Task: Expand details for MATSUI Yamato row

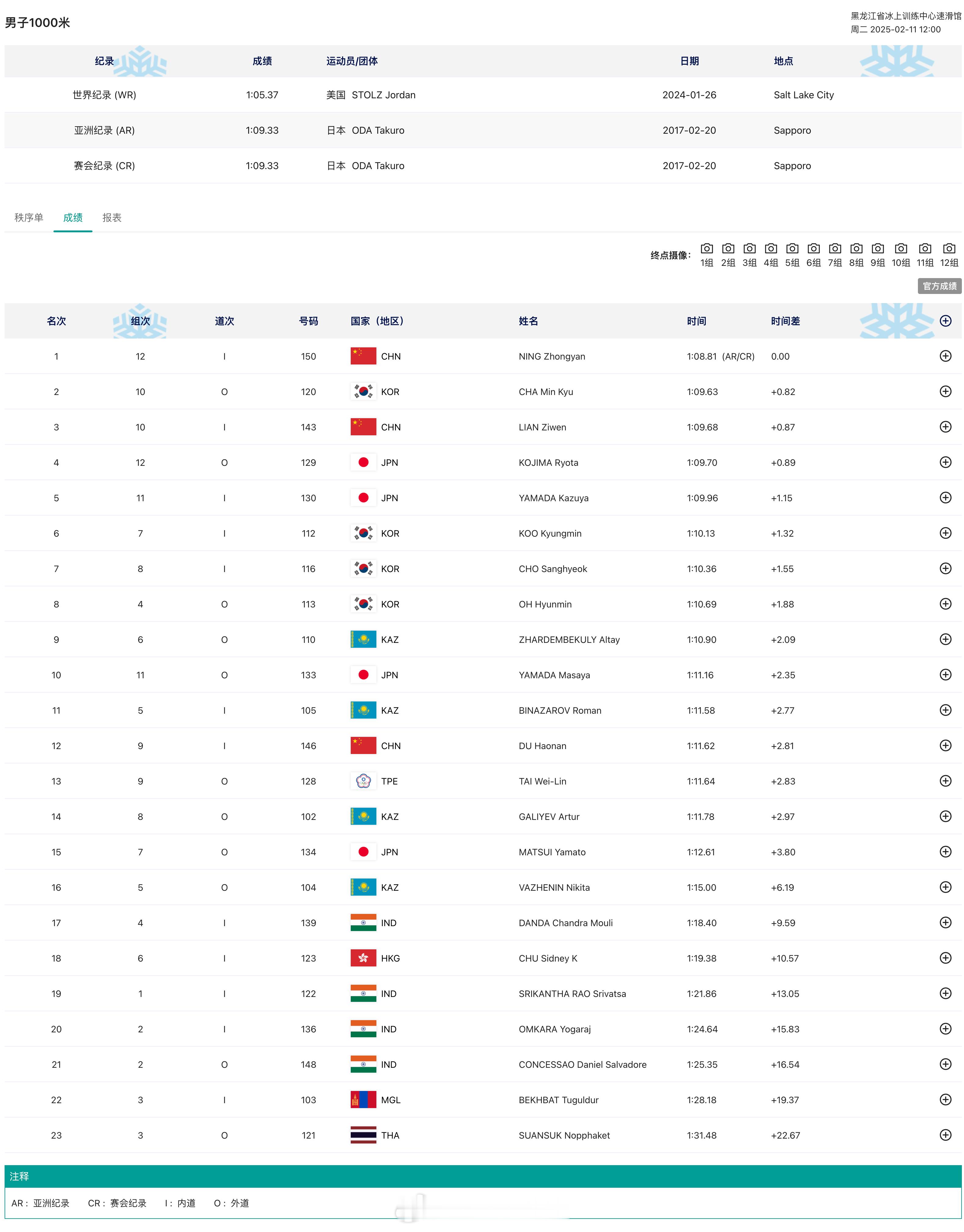Action: click(x=946, y=852)
